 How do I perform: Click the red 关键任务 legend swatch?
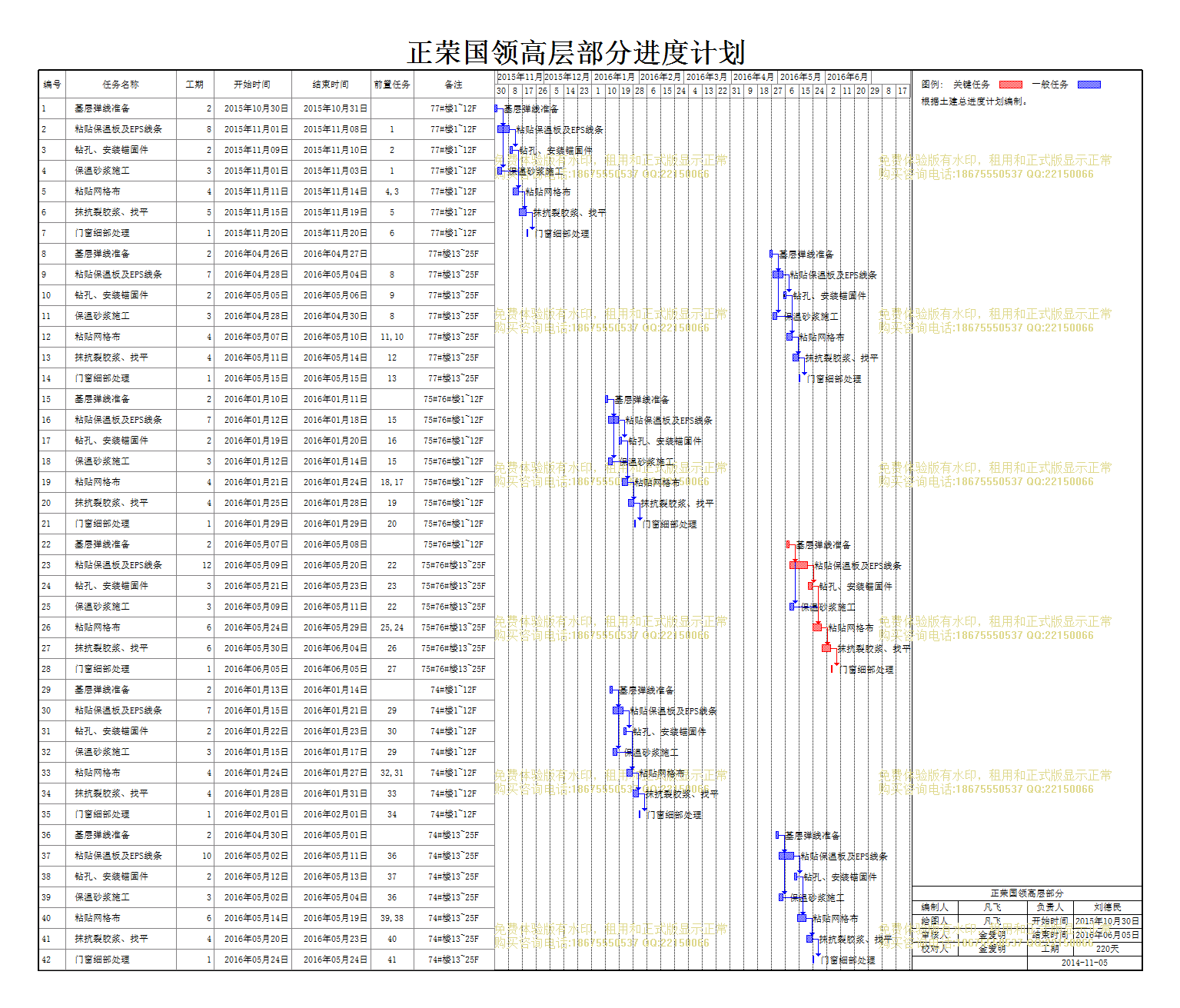tap(1010, 85)
